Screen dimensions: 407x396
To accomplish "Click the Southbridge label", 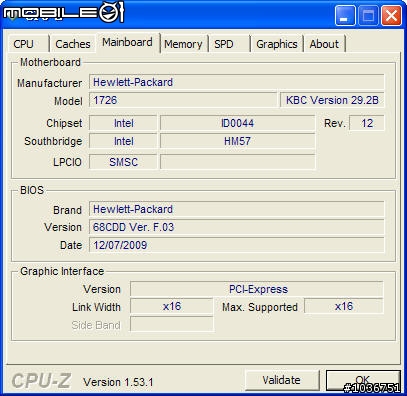I will pyautogui.click(x=53, y=141).
